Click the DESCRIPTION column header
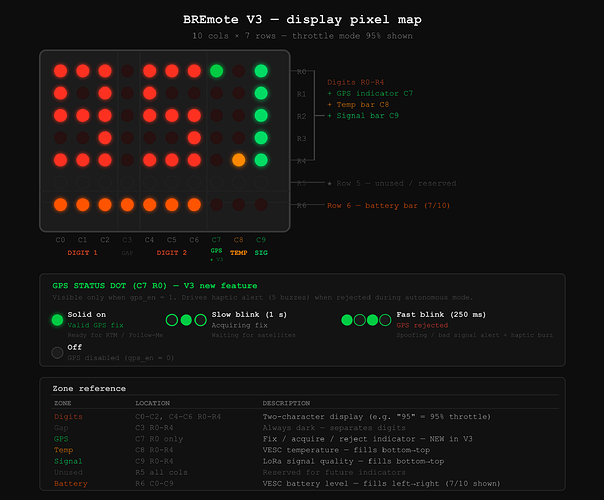Image resolution: width=604 pixels, height=500 pixels. 286,403
